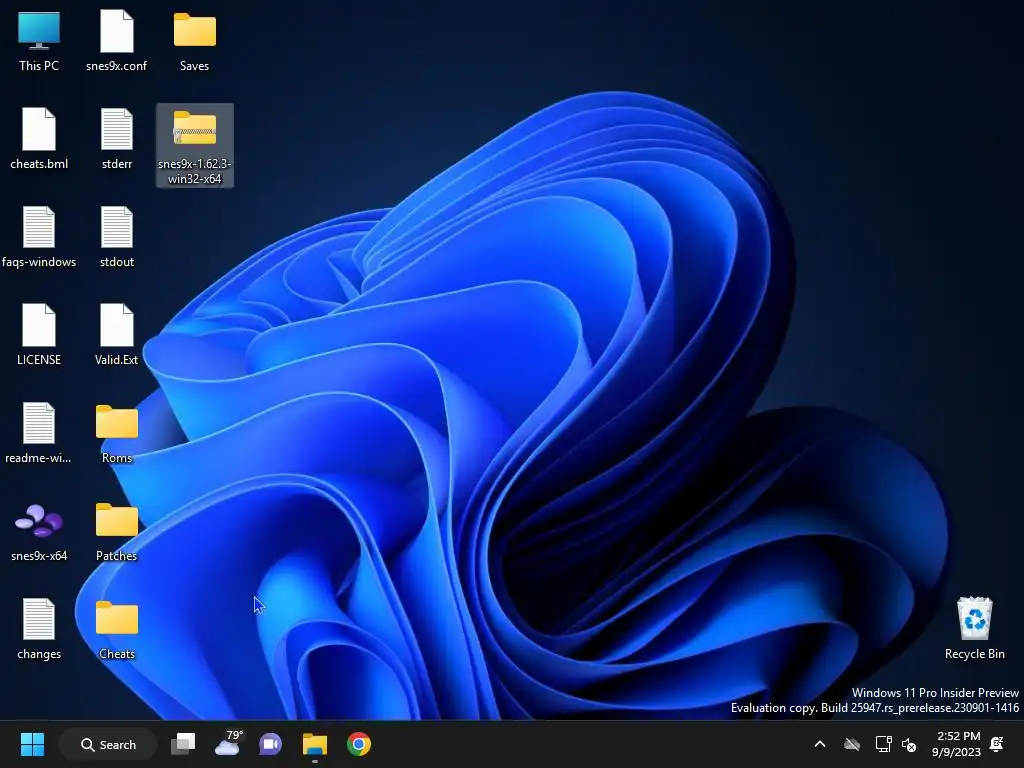Launch Google Chrome from taskbar
Image resolution: width=1024 pixels, height=768 pixels.
(x=359, y=744)
